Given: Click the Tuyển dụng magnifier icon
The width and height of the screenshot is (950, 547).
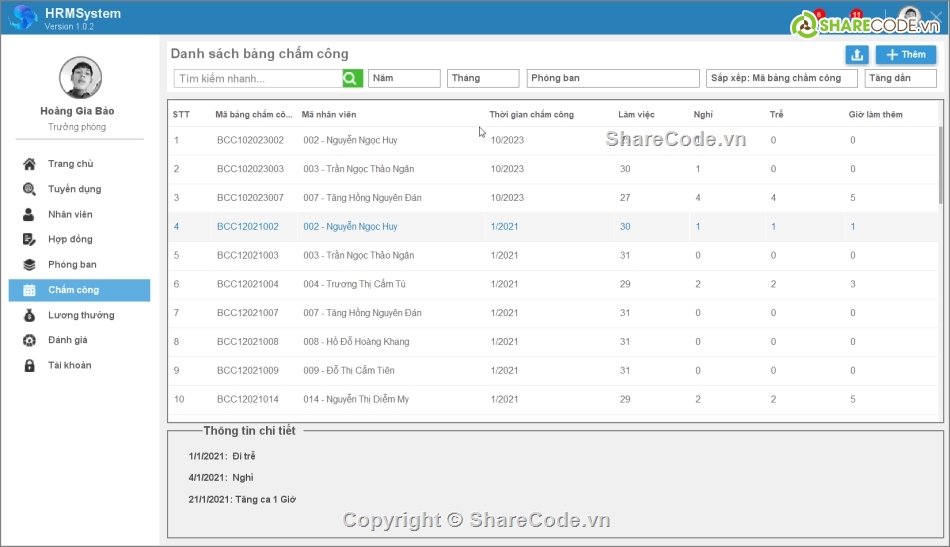Looking at the screenshot, I should (x=29, y=189).
